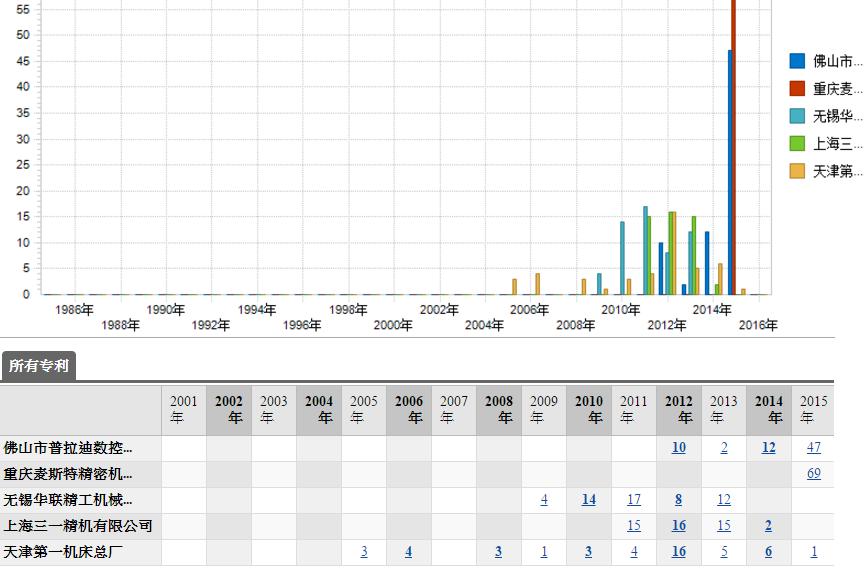Image resolution: width=868 pixels, height=576 pixels.
Task: Open 无锡华联 2013 count 12
Action: click(x=724, y=500)
